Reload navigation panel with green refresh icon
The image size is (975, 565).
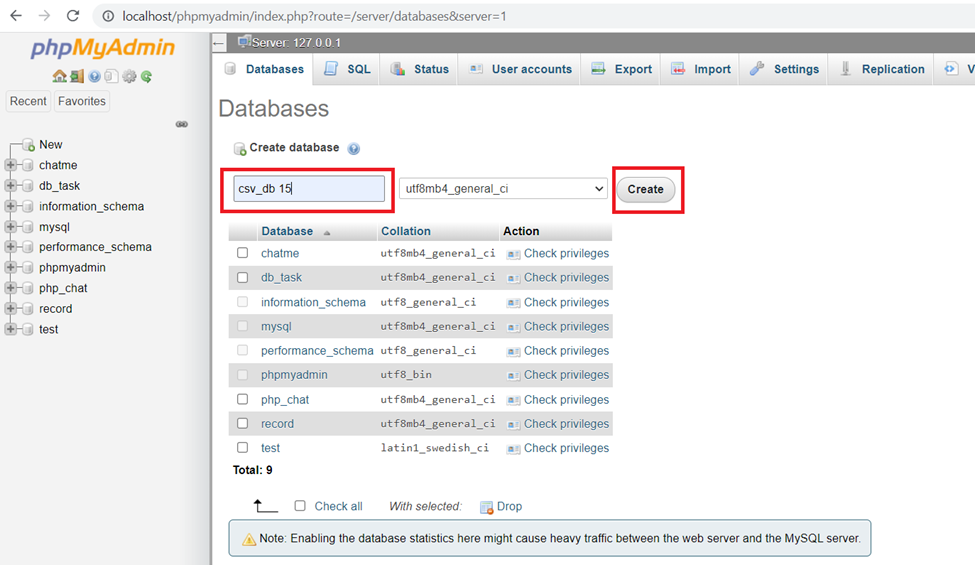146,76
